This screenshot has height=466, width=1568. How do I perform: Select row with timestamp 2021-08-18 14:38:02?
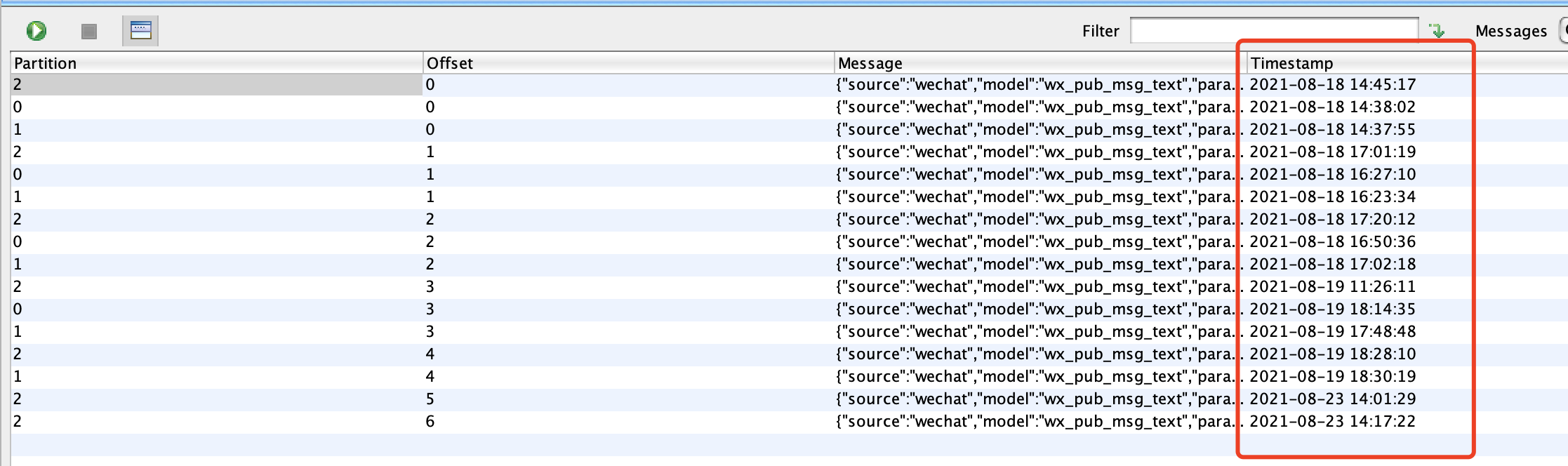coord(789,107)
